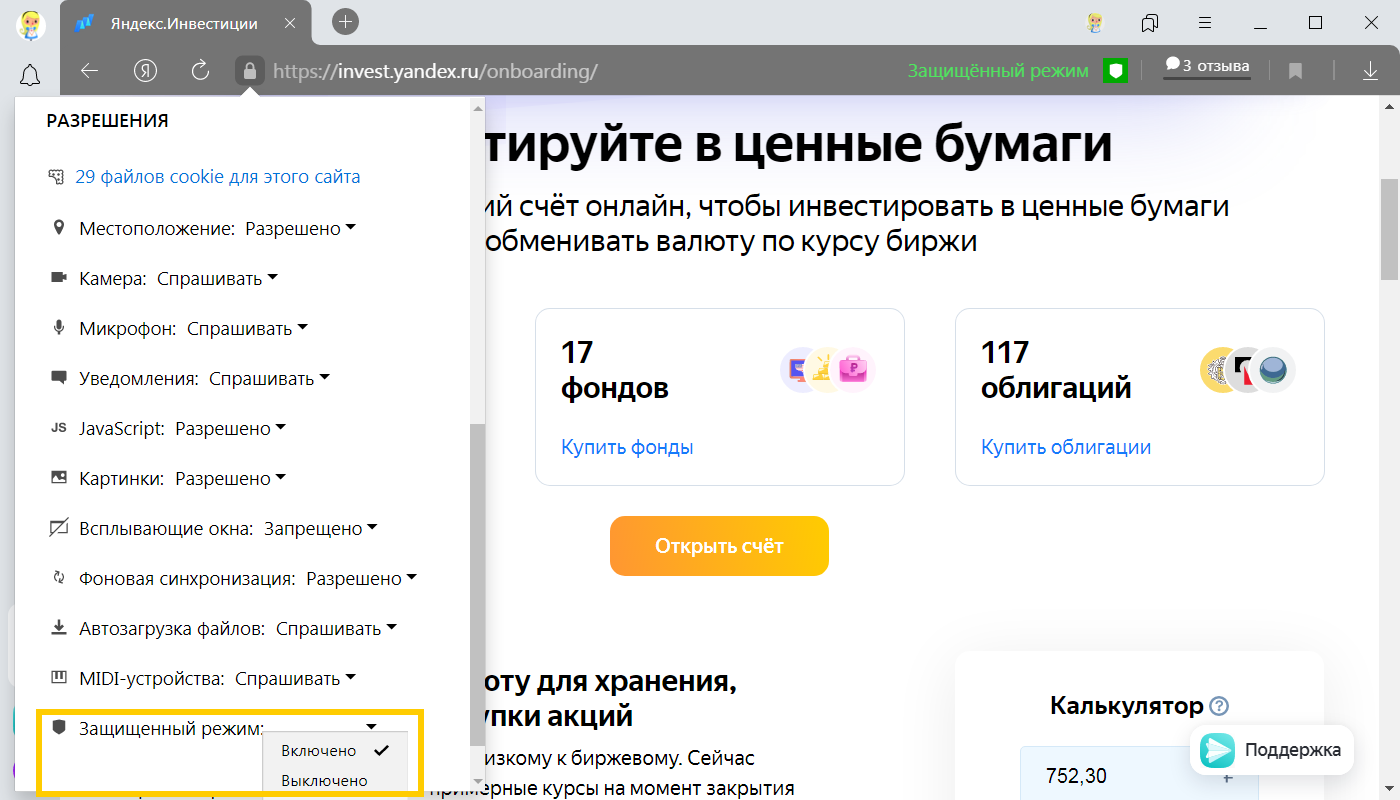Open the bookmarks panel icon in title bar
The height and width of the screenshot is (800, 1400).
click(1150, 22)
